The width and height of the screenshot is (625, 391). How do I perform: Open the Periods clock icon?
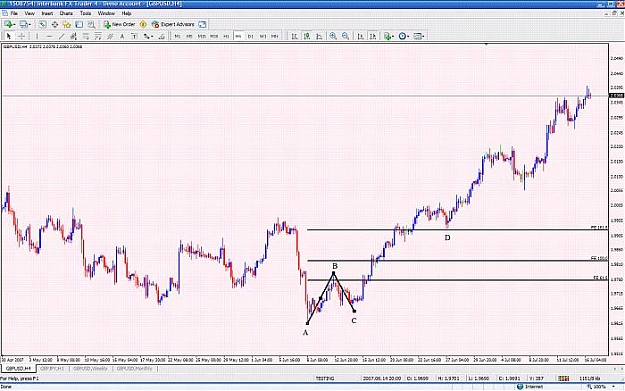click(402, 36)
